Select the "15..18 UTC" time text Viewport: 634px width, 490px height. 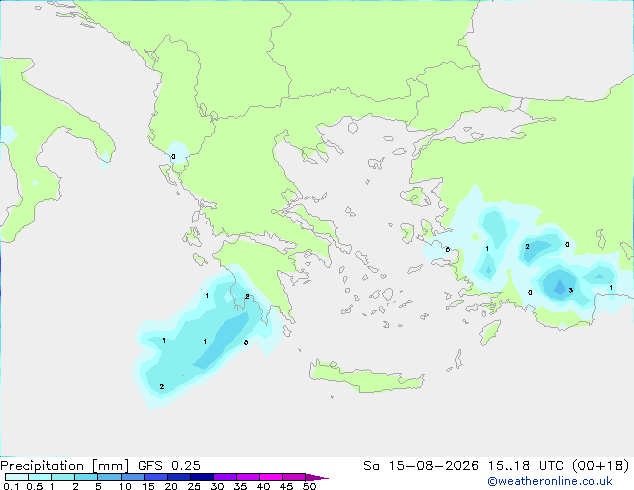pyautogui.click(x=525, y=466)
